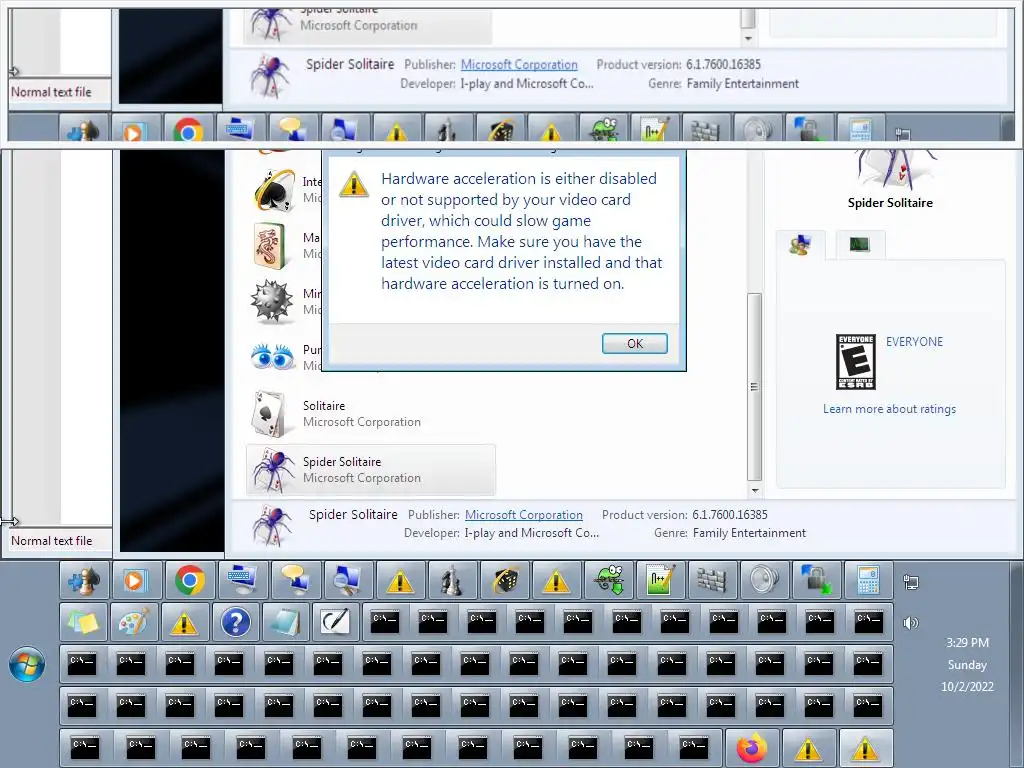Viewport: 1024px width, 768px height.
Task: Open the Calculator taskbar button
Action: coord(869,580)
